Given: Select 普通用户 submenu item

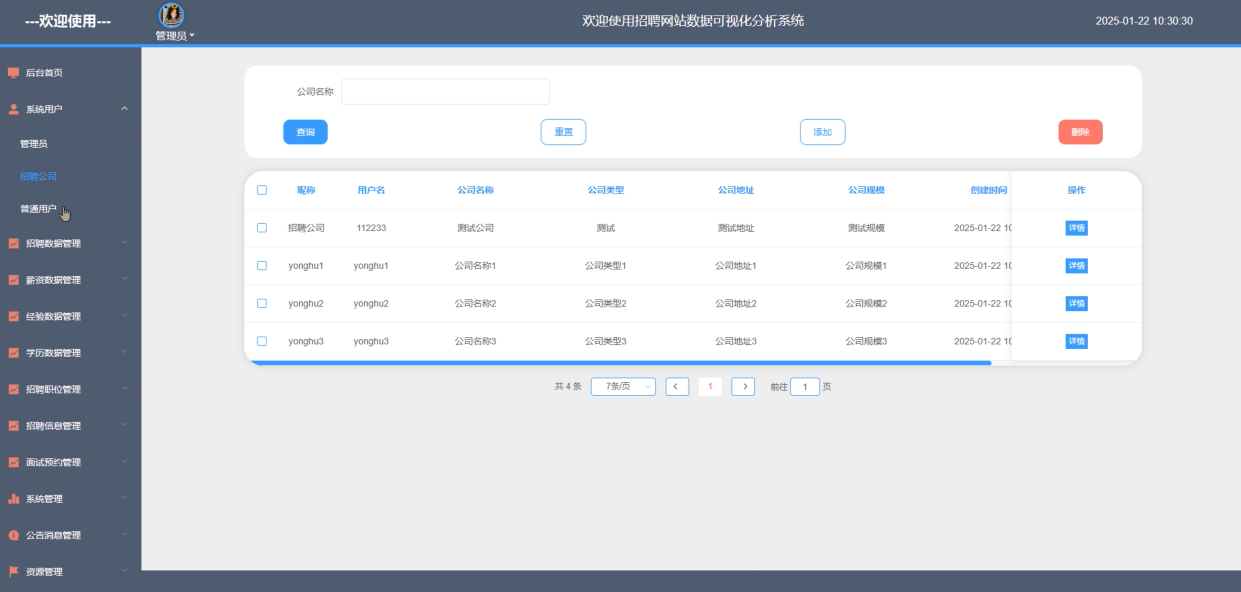Looking at the screenshot, I should tap(70, 210).
